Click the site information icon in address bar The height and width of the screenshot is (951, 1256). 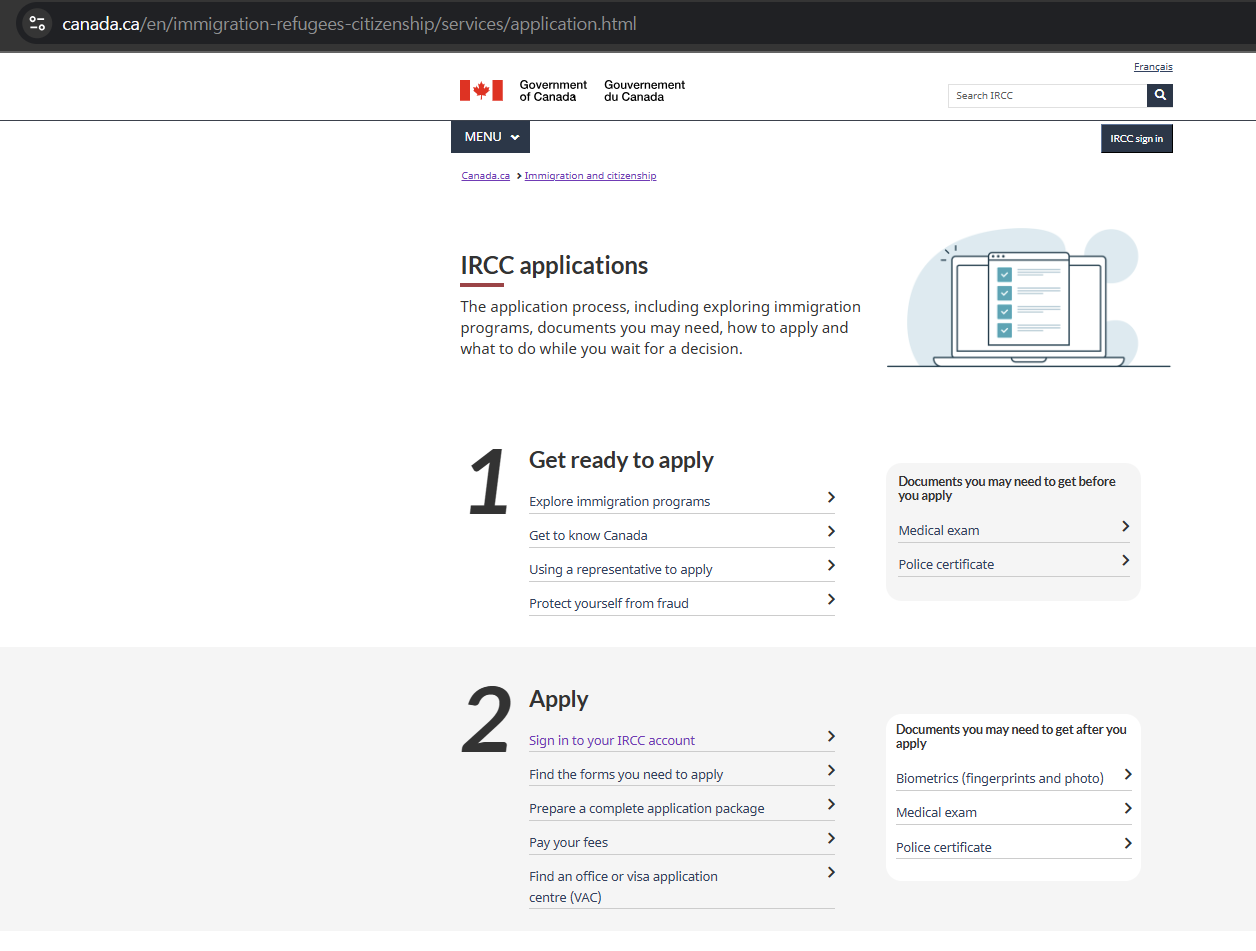[x=37, y=23]
